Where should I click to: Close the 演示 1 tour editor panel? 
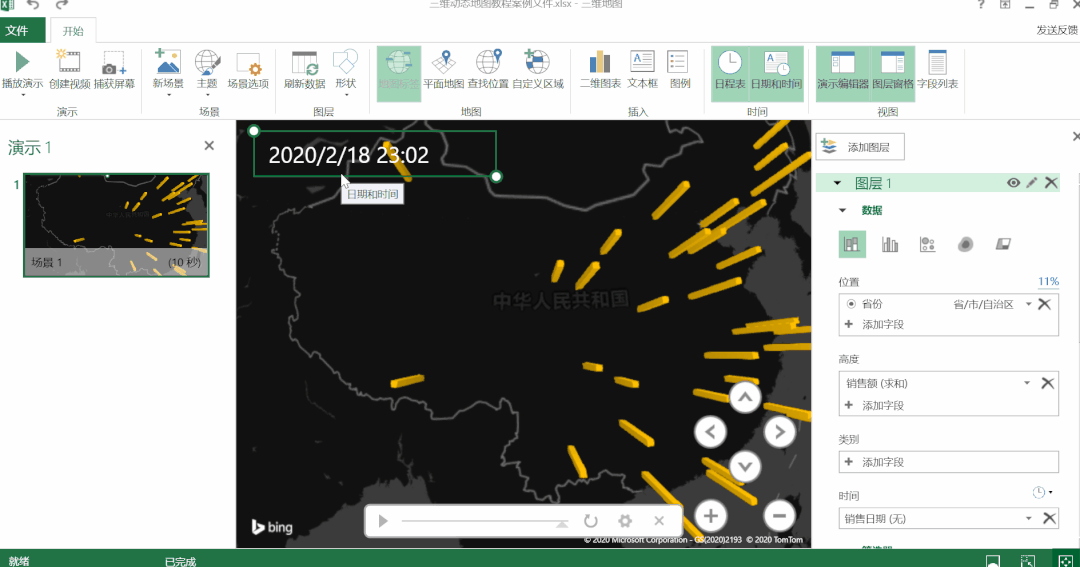point(209,146)
